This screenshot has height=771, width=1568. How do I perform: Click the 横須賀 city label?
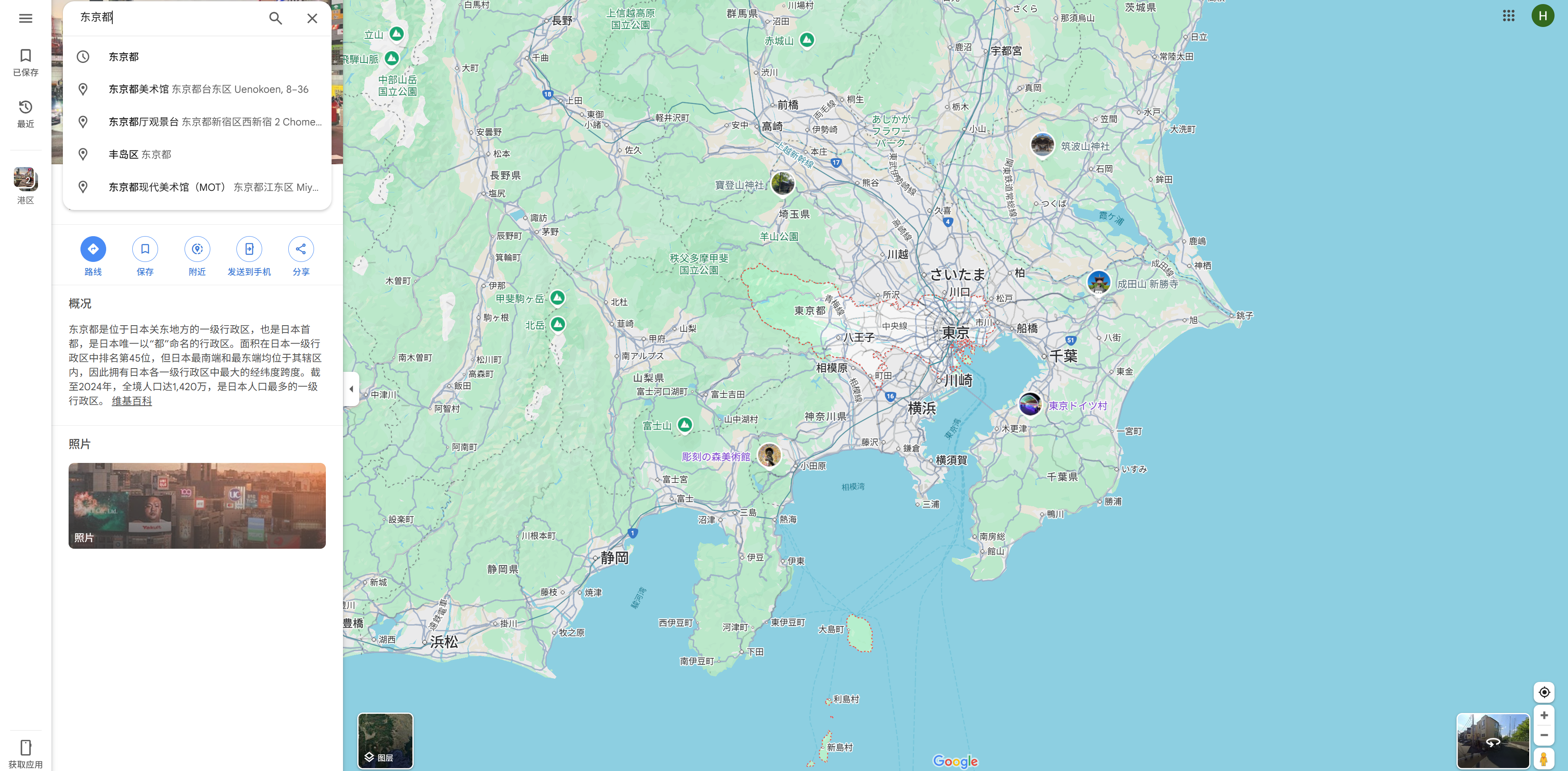pyautogui.click(x=951, y=460)
